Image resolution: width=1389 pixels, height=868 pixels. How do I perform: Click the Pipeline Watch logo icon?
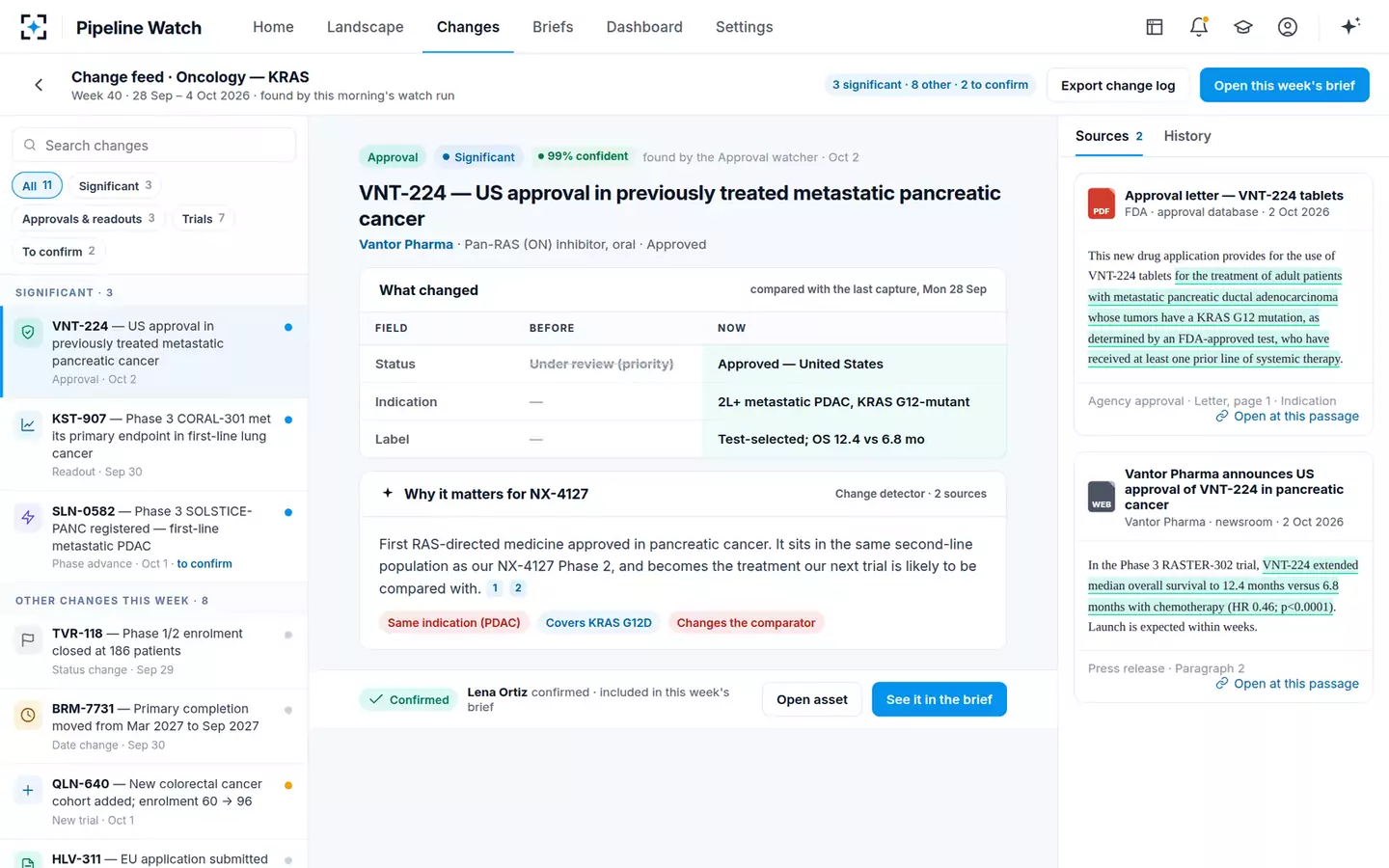pyautogui.click(x=34, y=27)
